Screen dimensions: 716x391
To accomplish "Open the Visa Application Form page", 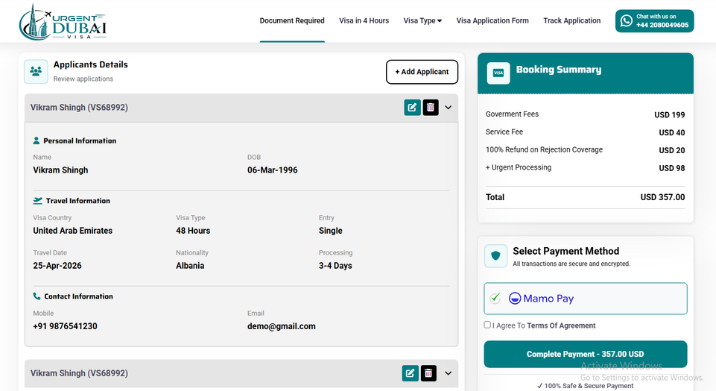I will click(x=492, y=21).
